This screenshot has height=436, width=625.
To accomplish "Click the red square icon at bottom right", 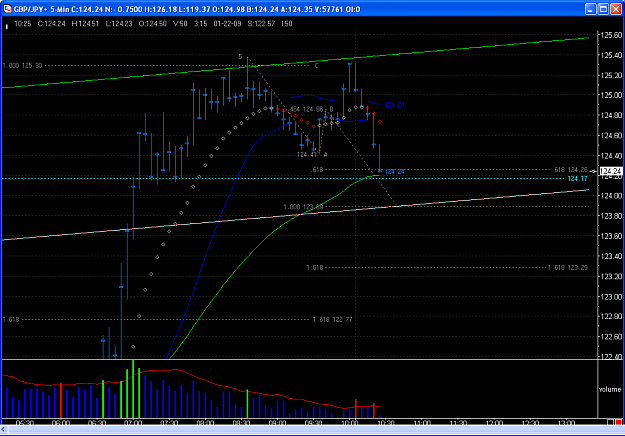I will pyautogui.click(x=618, y=422).
